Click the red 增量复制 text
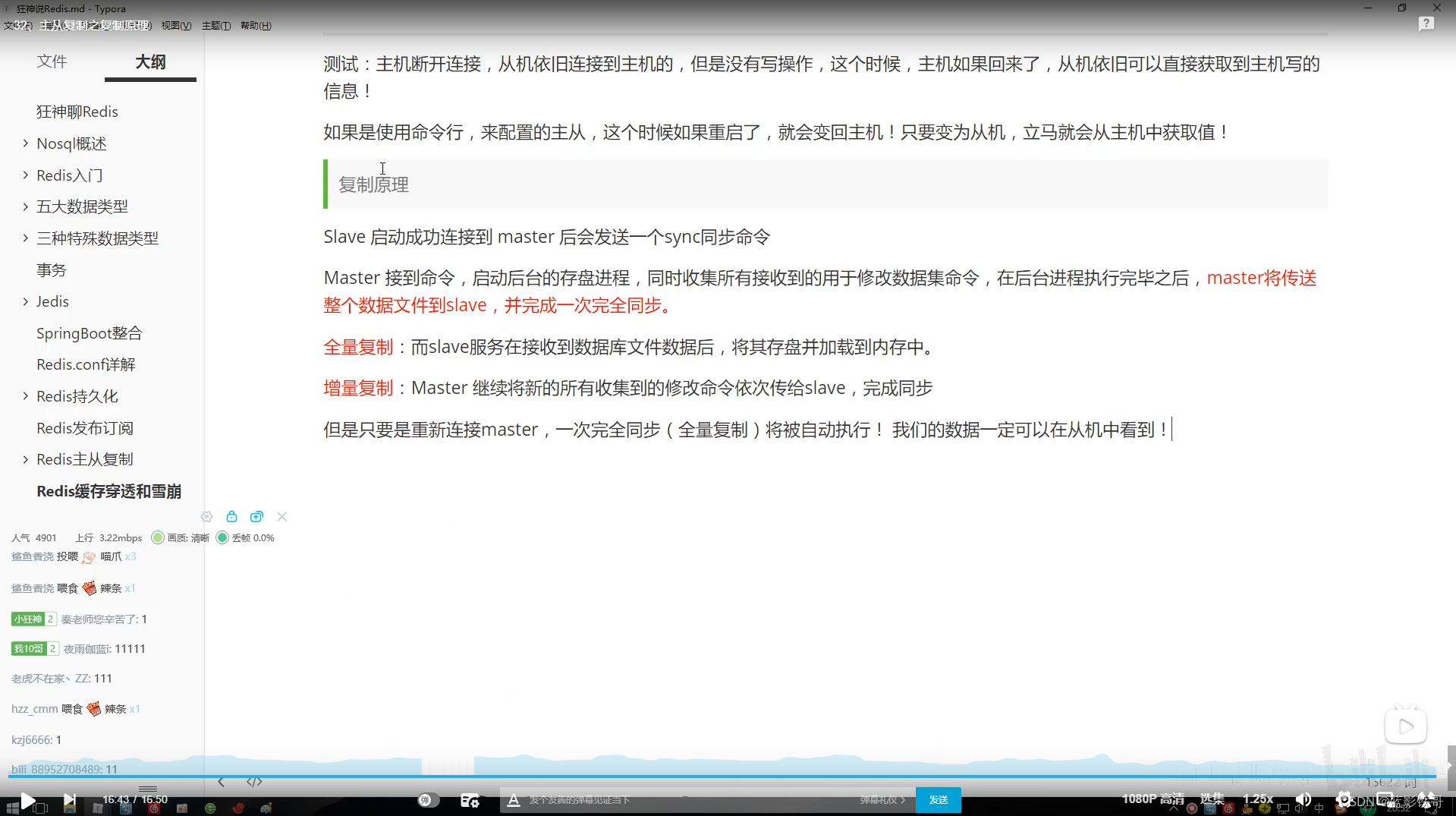This screenshot has height=816, width=1456. click(358, 389)
